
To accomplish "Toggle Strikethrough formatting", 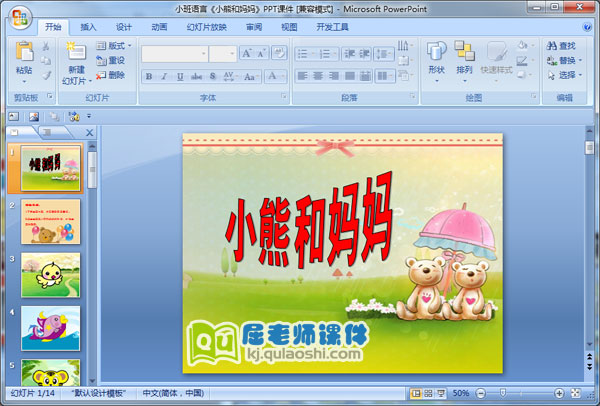I will pos(196,76).
